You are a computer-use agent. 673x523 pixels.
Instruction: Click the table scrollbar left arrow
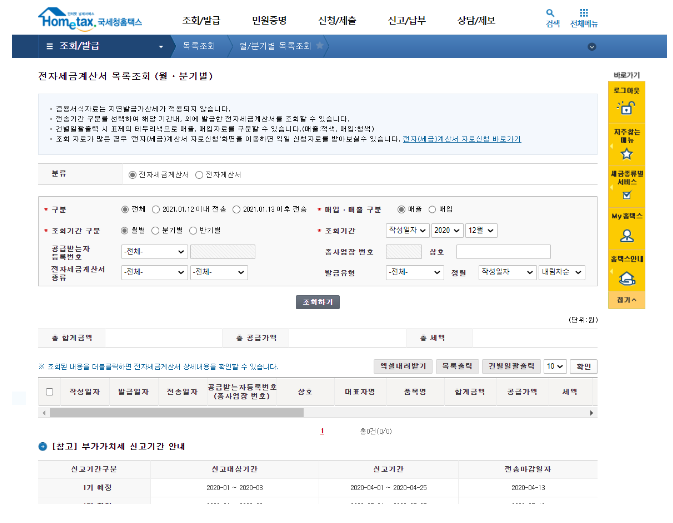[44, 413]
